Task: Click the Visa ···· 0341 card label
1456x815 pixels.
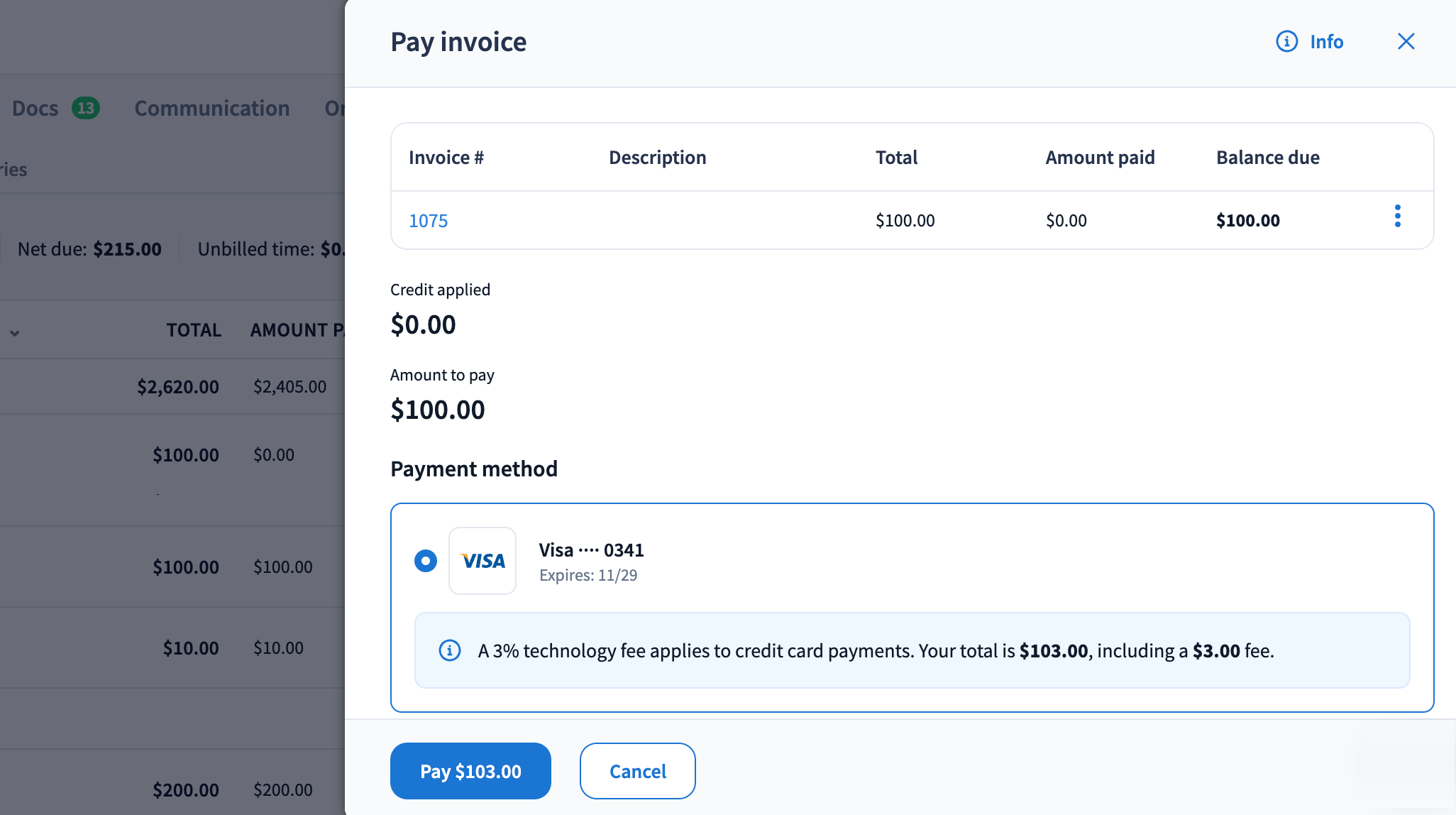Action: click(x=591, y=550)
